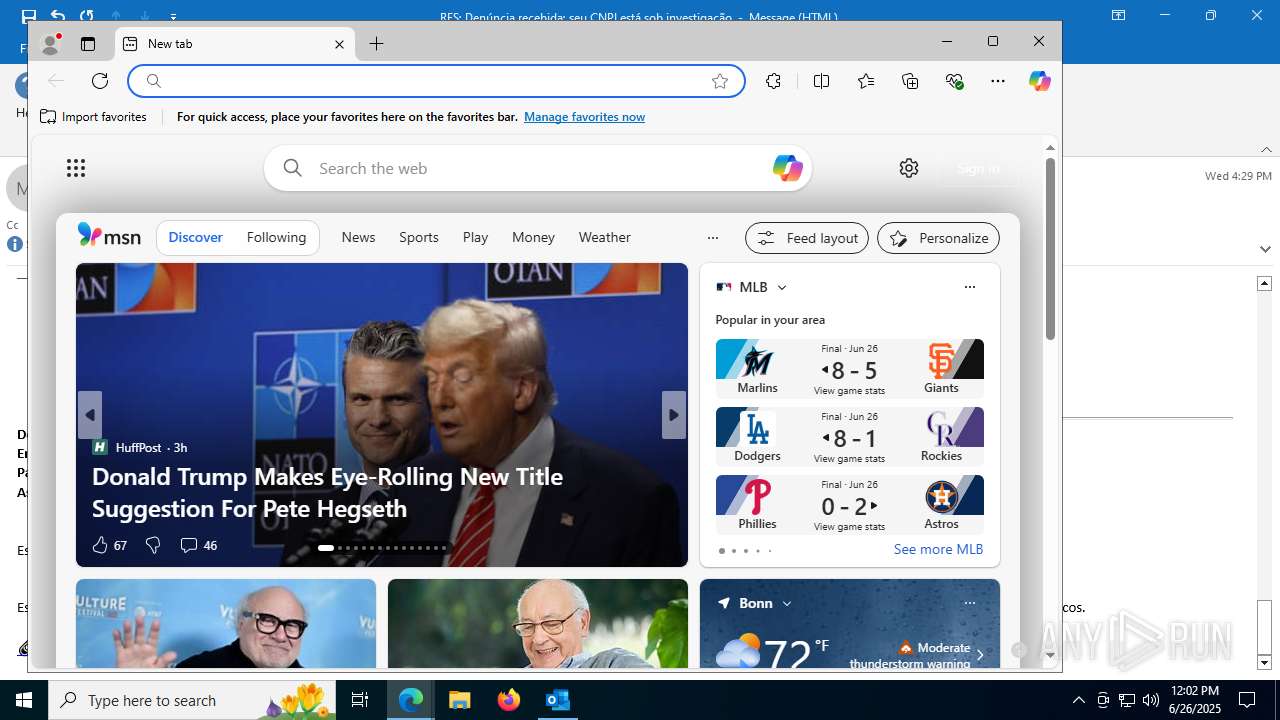This screenshot has height=720, width=1280.
Task: Open Copilot icon in Edge toolbar
Action: (1040, 81)
